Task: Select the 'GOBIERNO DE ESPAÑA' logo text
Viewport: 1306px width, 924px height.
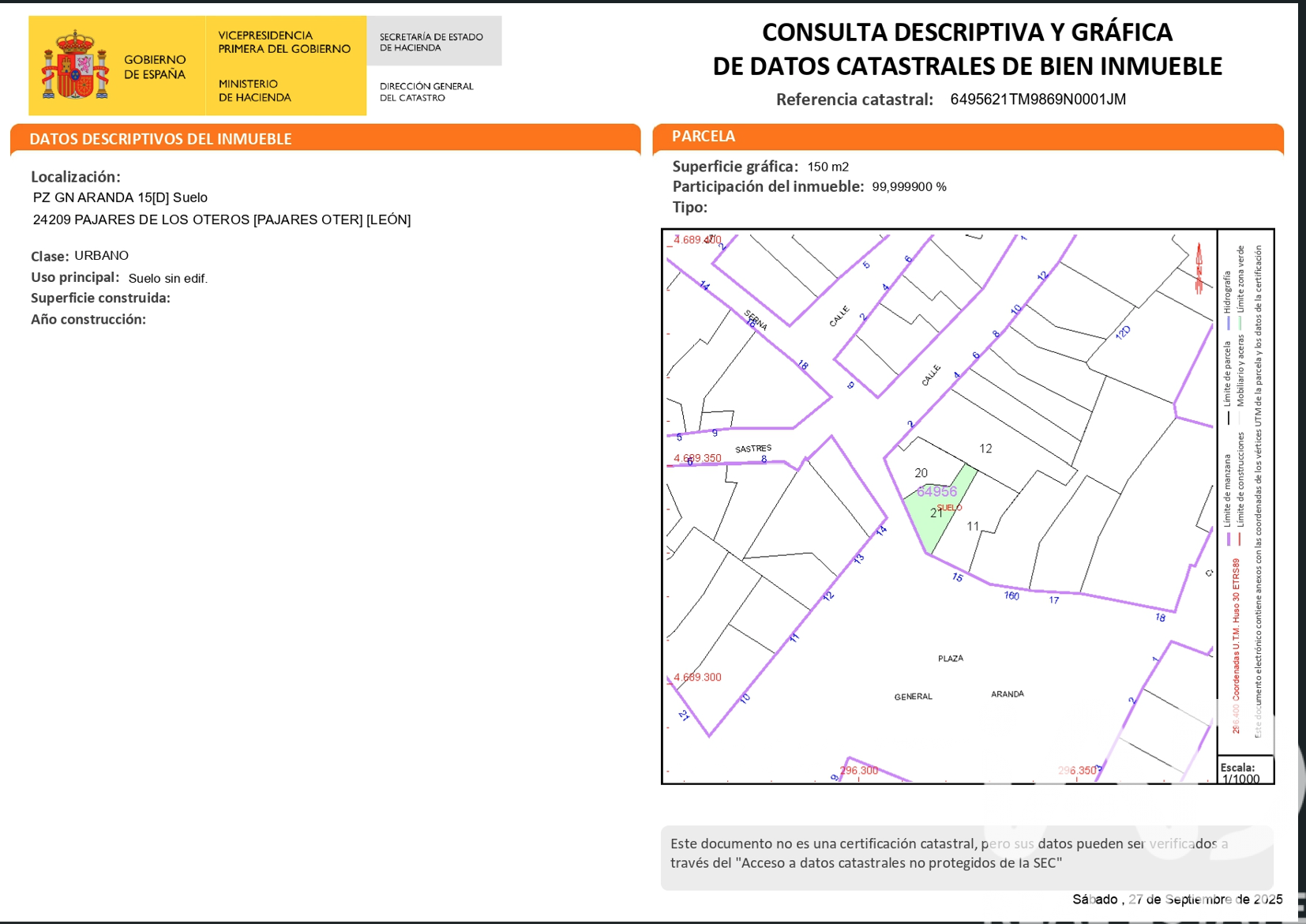Action: tap(155, 67)
